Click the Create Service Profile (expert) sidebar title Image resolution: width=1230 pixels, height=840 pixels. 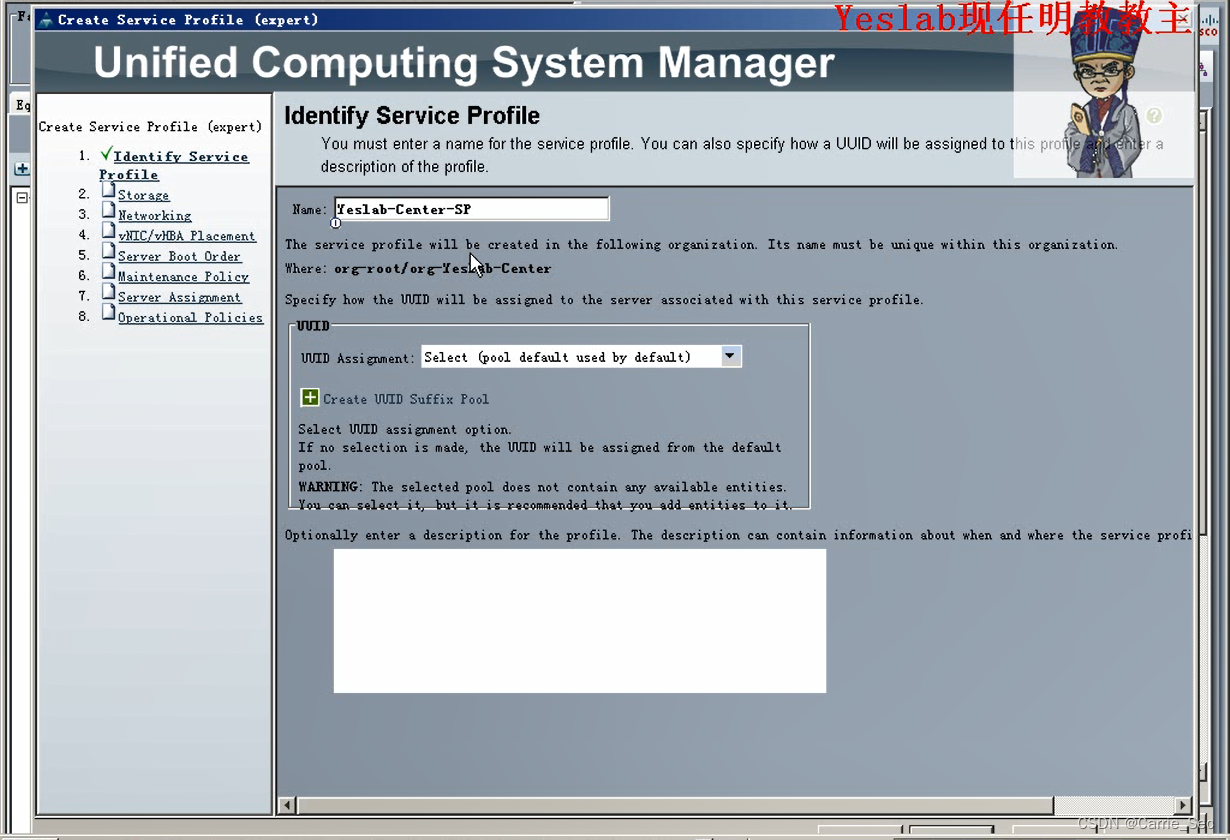click(x=150, y=127)
